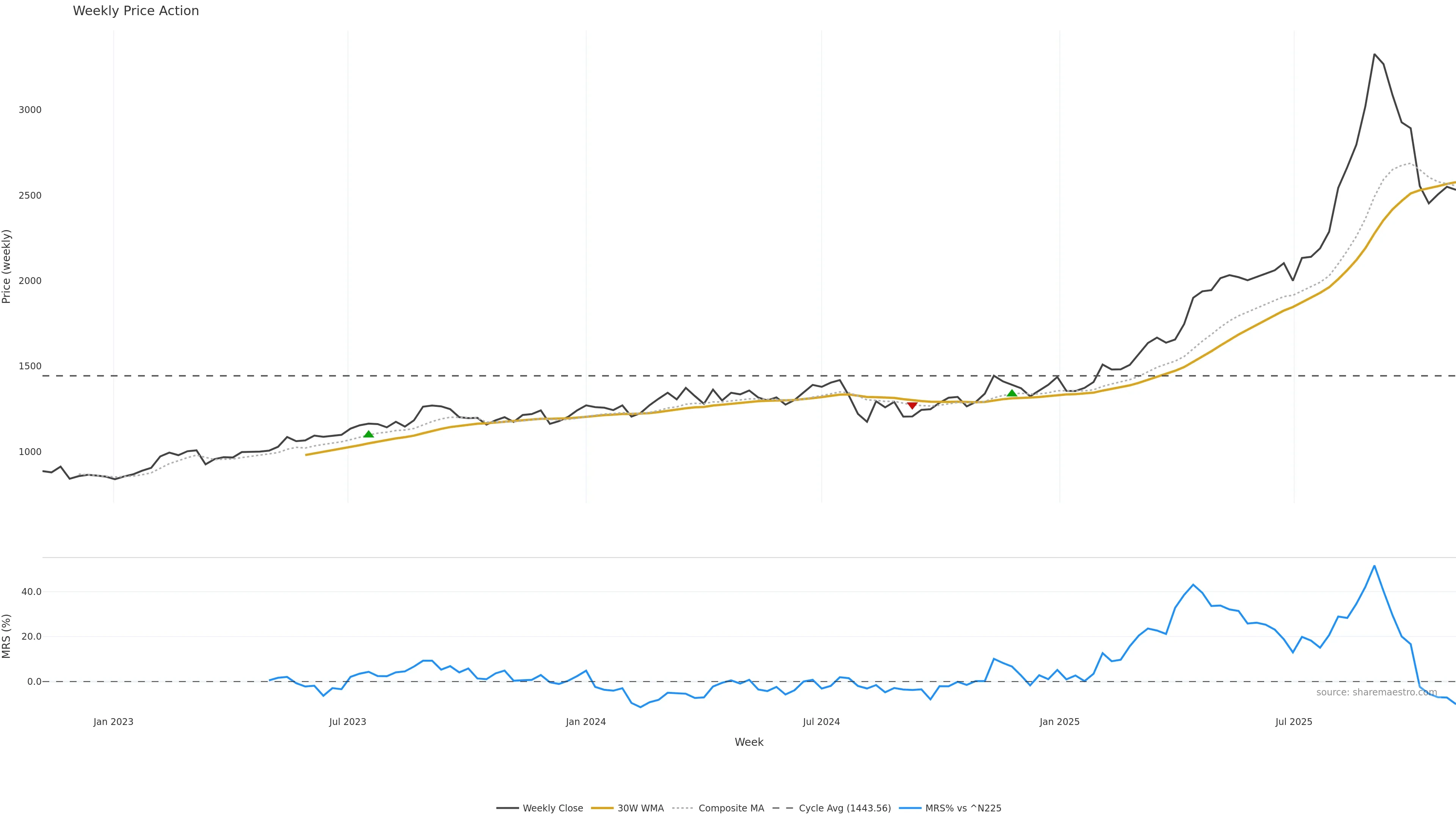
Task: Click the dark Weekly Close line swatch in legend
Action: [x=507, y=808]
